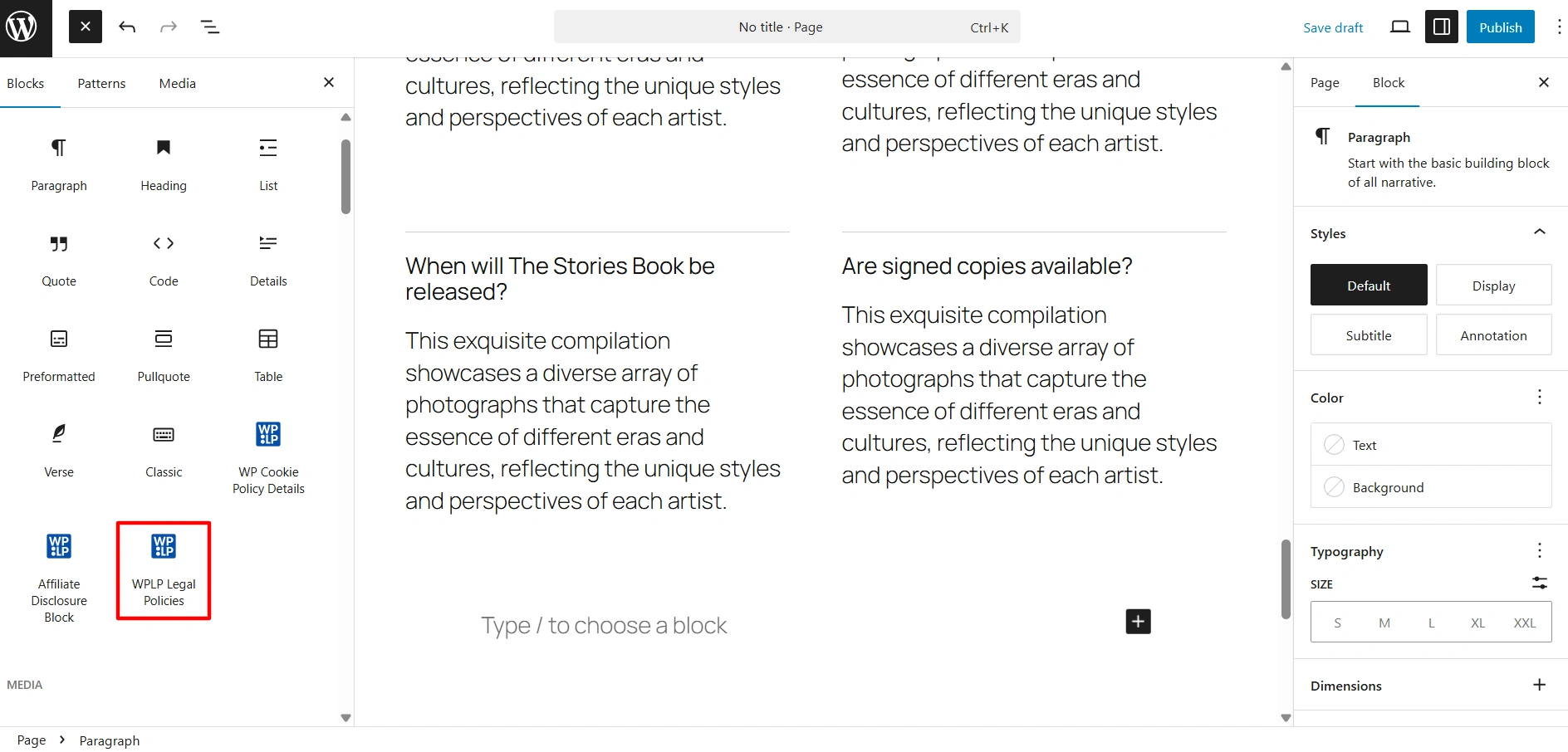Open the Page settings tab
Viewport: 1568px width, 752px height.
[1325, 83]
